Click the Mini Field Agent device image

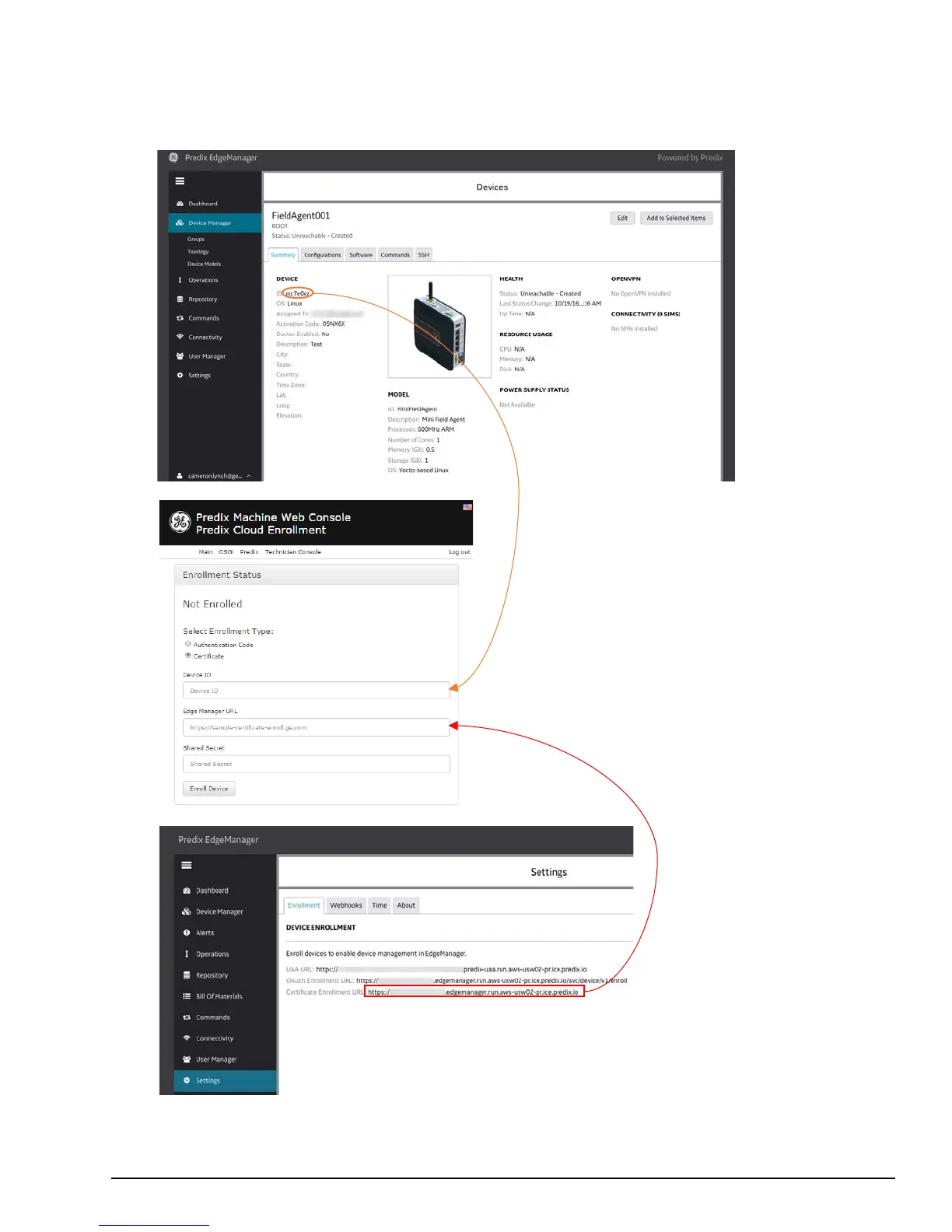point(439,326)
